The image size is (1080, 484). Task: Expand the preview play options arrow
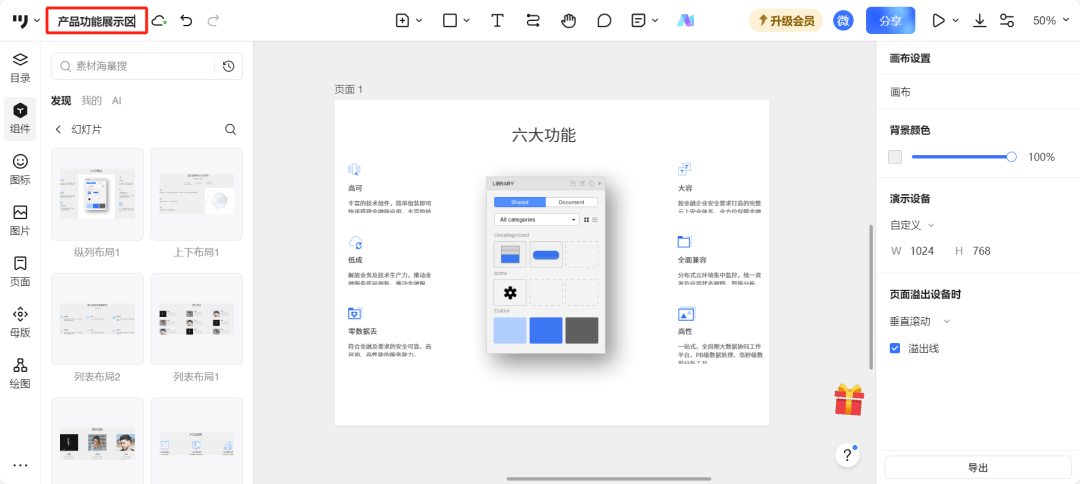tap(955, 21)
